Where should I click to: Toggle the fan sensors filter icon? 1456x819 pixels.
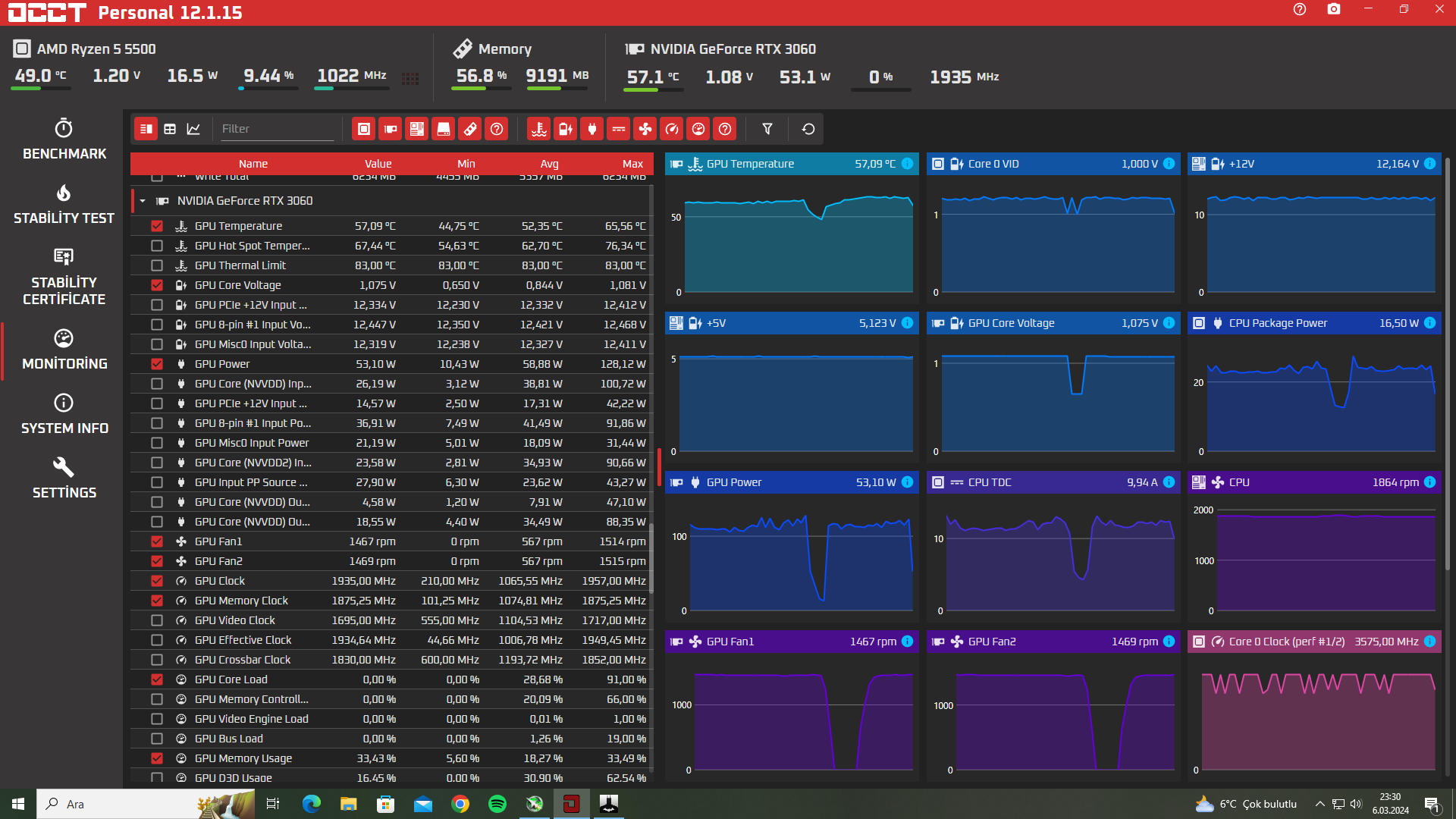[x=645, y=129]
